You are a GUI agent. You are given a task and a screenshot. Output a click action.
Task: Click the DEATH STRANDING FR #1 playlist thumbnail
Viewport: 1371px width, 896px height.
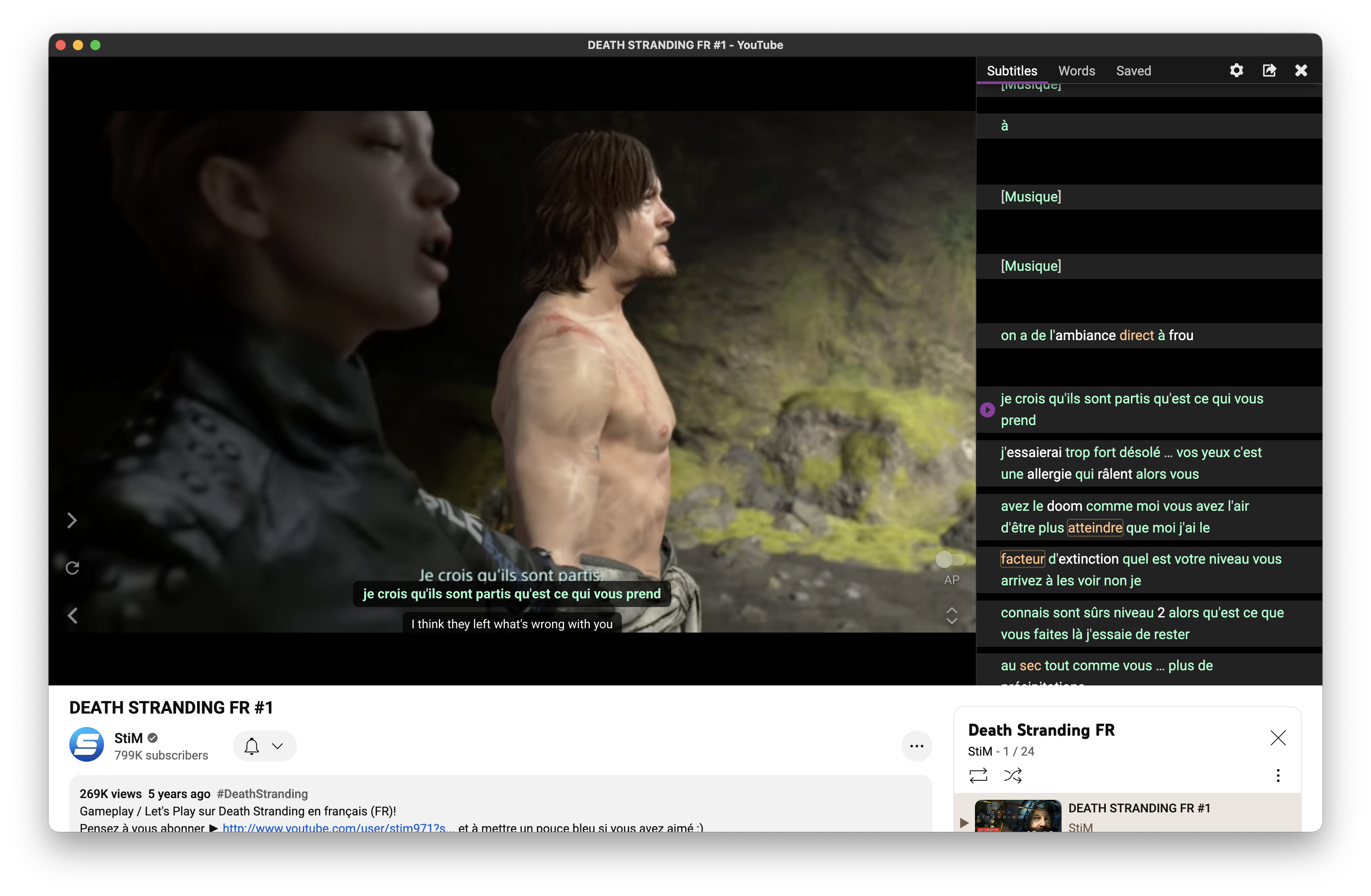tap(1017, 815)
